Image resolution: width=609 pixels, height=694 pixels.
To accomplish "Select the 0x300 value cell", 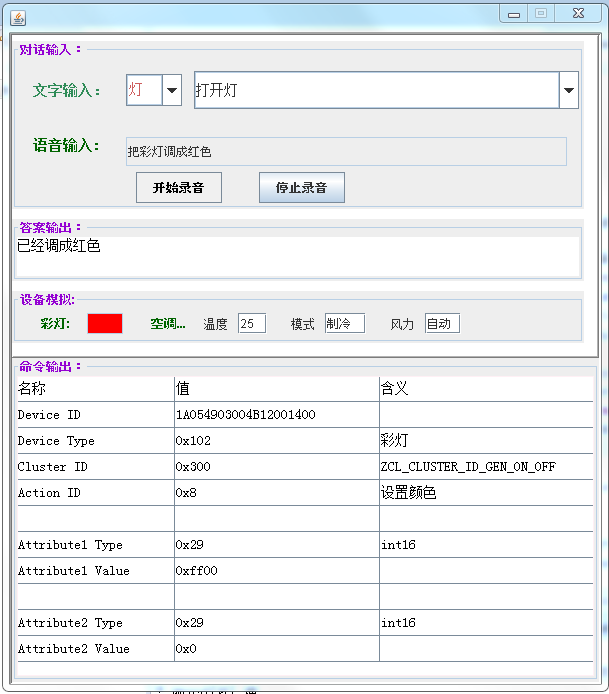I will (x=277, y=467).
